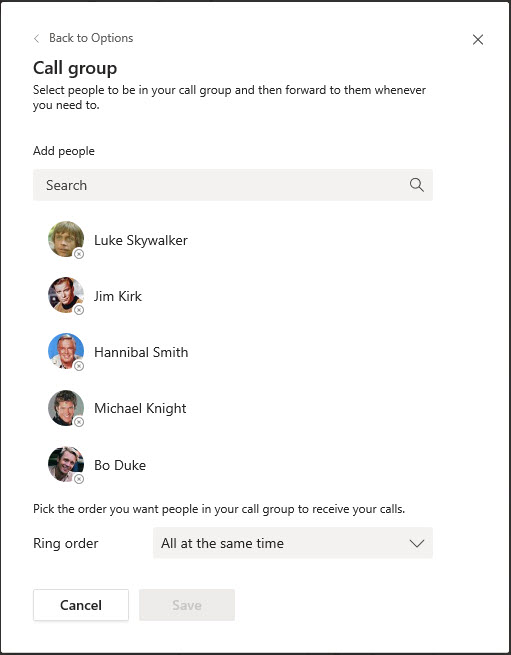
Task: Click Jim Kirk's avatar photo
Action: pyautogui.click(x=66, y=295)
